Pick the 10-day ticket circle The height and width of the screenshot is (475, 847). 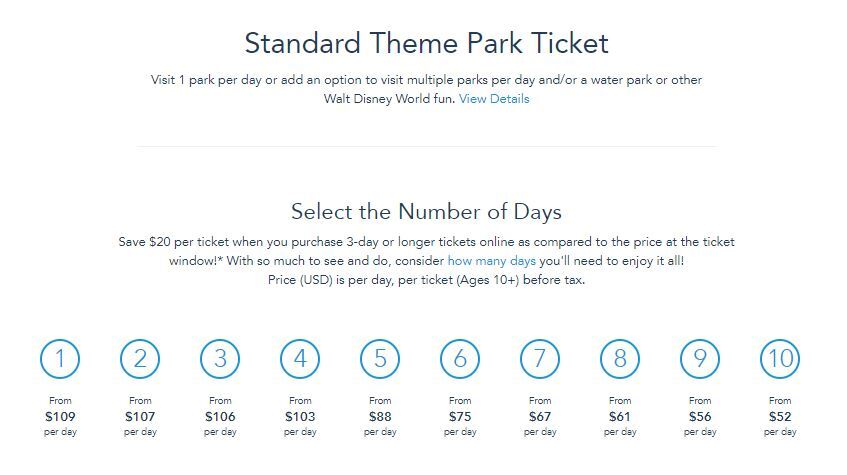(x=779, y=359)
